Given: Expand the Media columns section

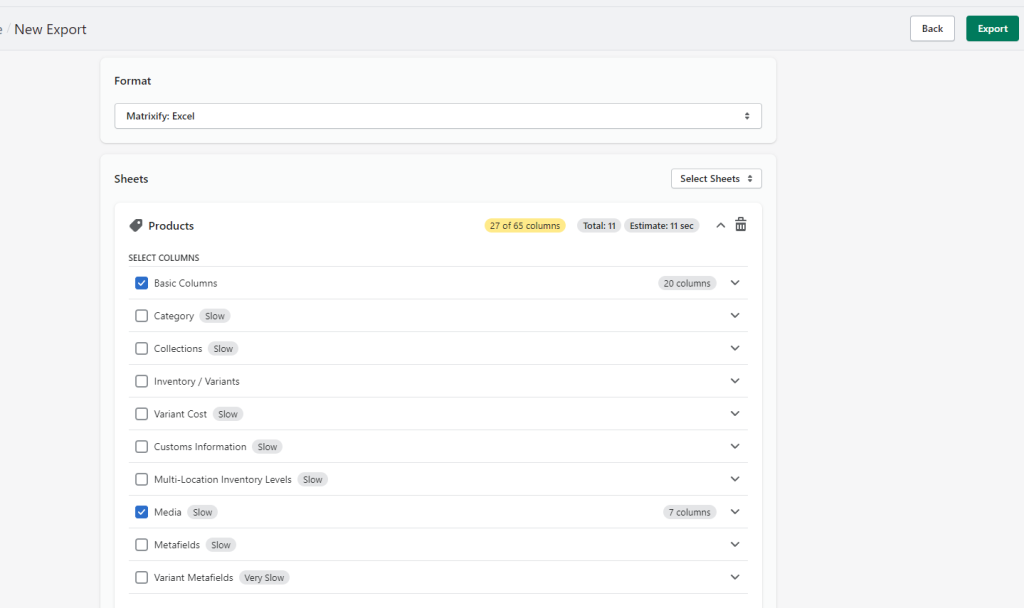Looking at the screenshot, I should tap(735, 511).
